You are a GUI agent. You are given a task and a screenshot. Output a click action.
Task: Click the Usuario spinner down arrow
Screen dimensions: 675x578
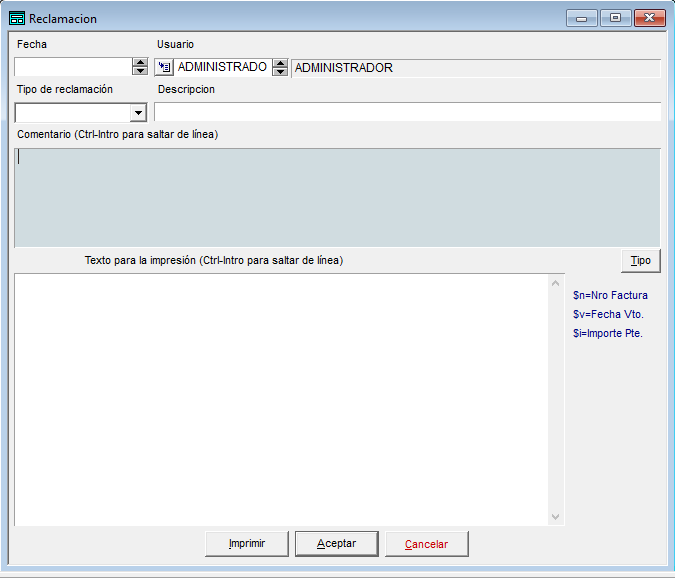pyautogui.click(x=280, y=71)
